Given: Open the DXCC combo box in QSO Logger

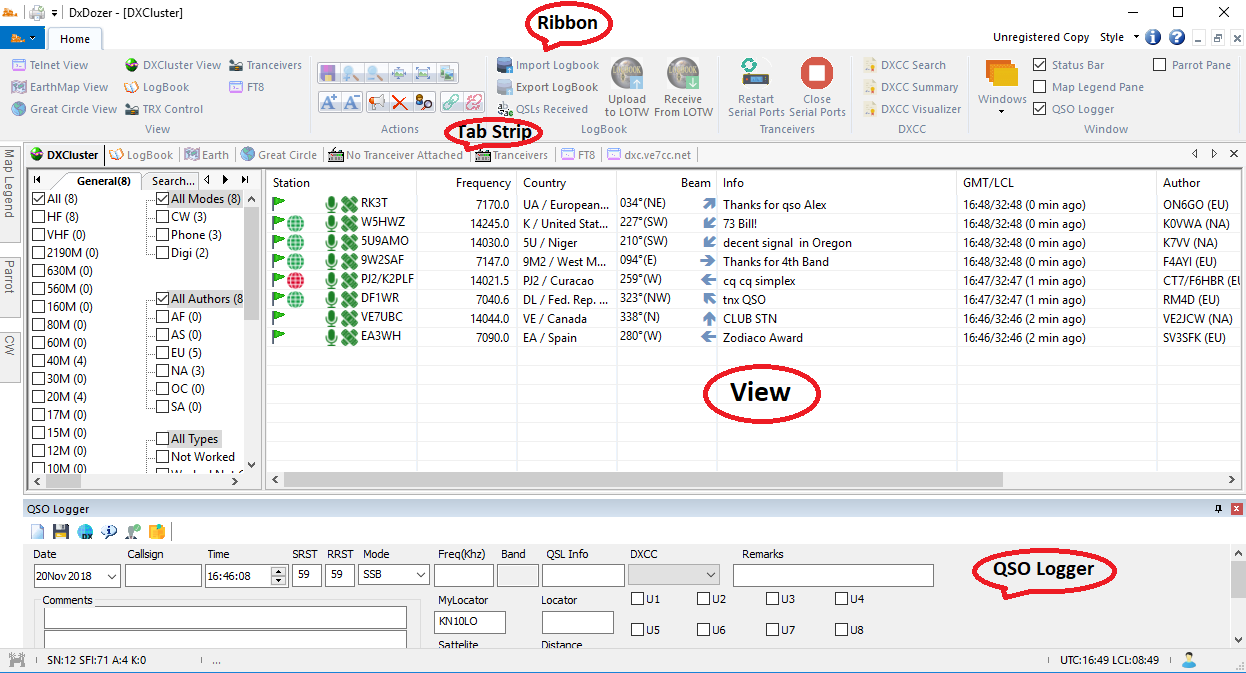Looking at the screenshot, I should point(674,575).
